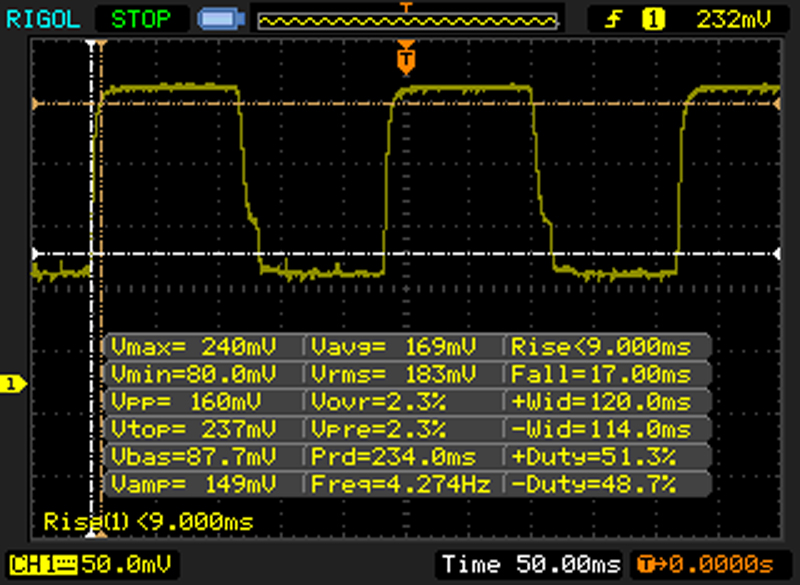Screen dimensions: 800x585
Task: Click the blue battery-shaped memory icon
Action: pyautogui.click(x=221, y=19)
